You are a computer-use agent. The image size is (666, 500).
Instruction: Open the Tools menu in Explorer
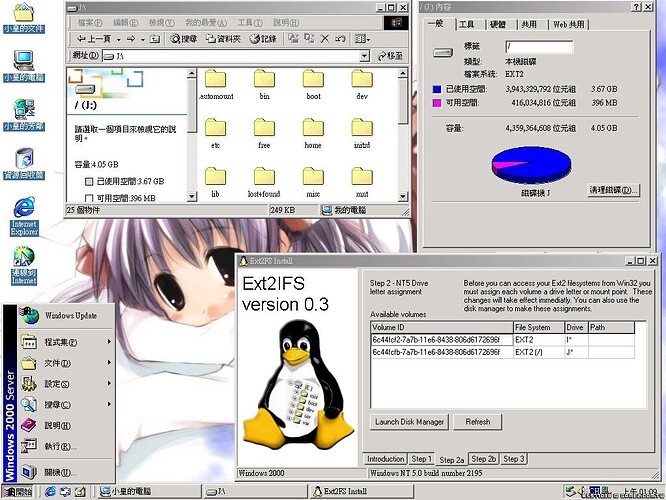[x=250, y=23]
